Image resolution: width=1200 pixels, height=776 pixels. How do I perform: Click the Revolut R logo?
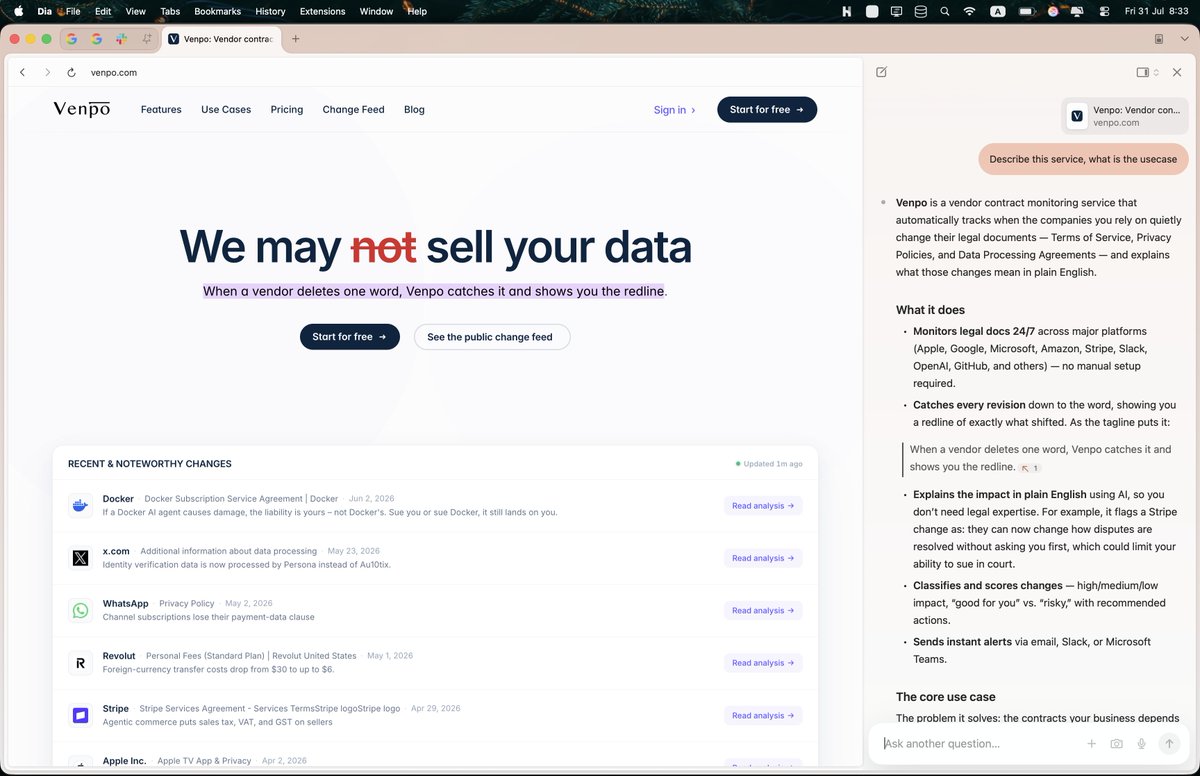(80, 663)
